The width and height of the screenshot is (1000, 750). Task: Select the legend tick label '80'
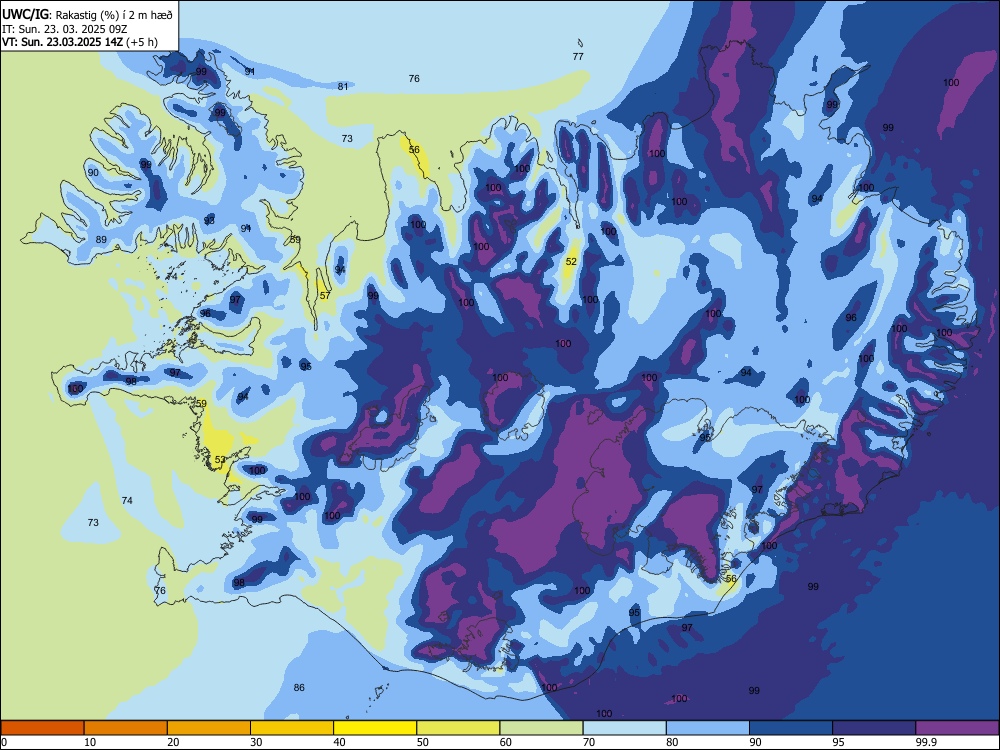tap(672, 742)
